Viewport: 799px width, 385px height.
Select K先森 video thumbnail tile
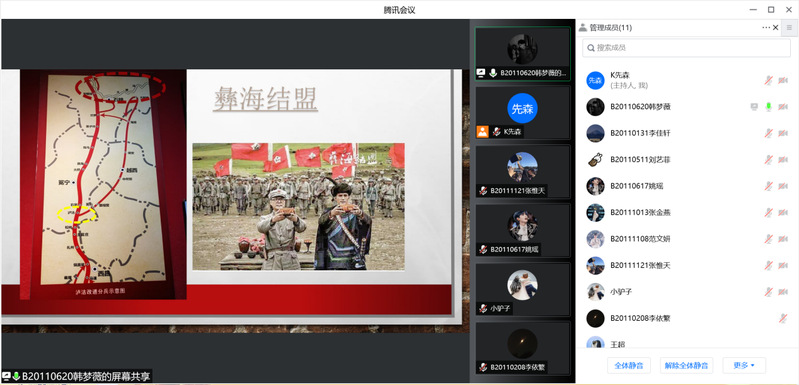[522, 113]
